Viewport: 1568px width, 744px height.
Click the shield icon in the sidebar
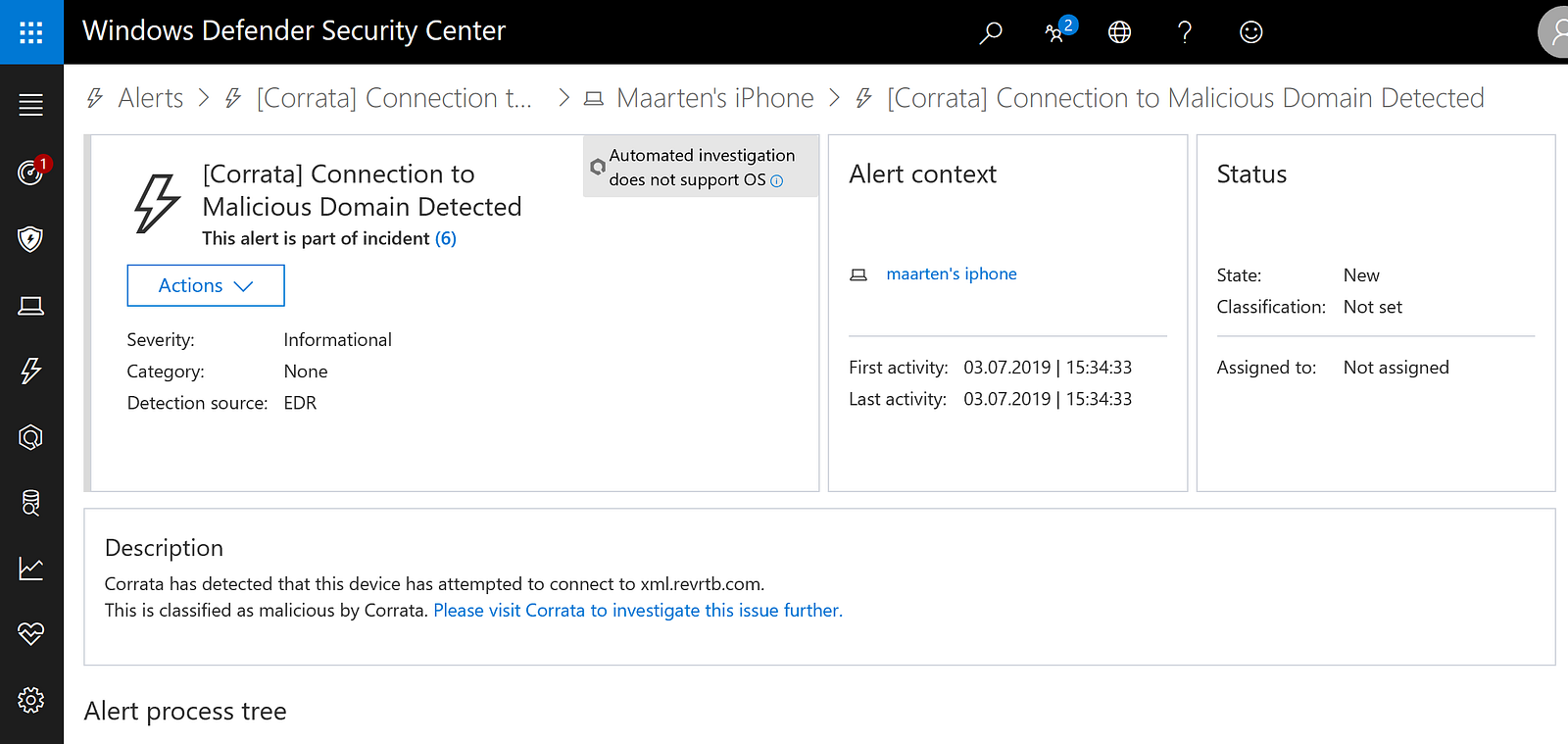pyautogui.click(x=31, y=238)
